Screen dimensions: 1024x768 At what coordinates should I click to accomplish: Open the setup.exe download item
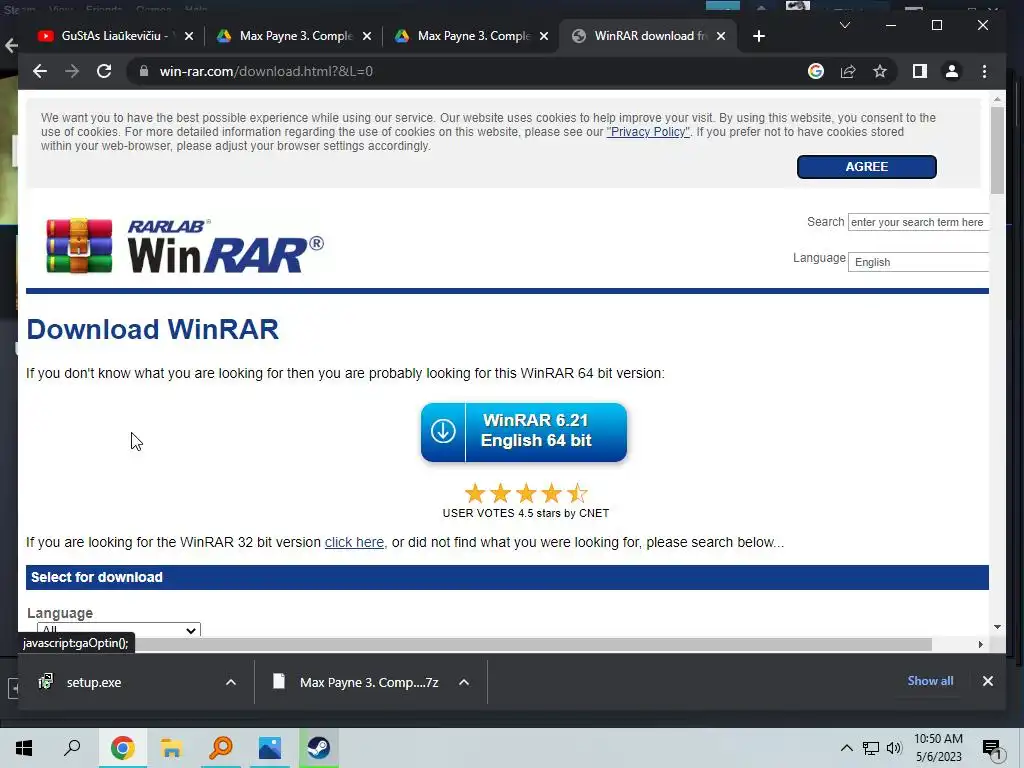[94, 682]
